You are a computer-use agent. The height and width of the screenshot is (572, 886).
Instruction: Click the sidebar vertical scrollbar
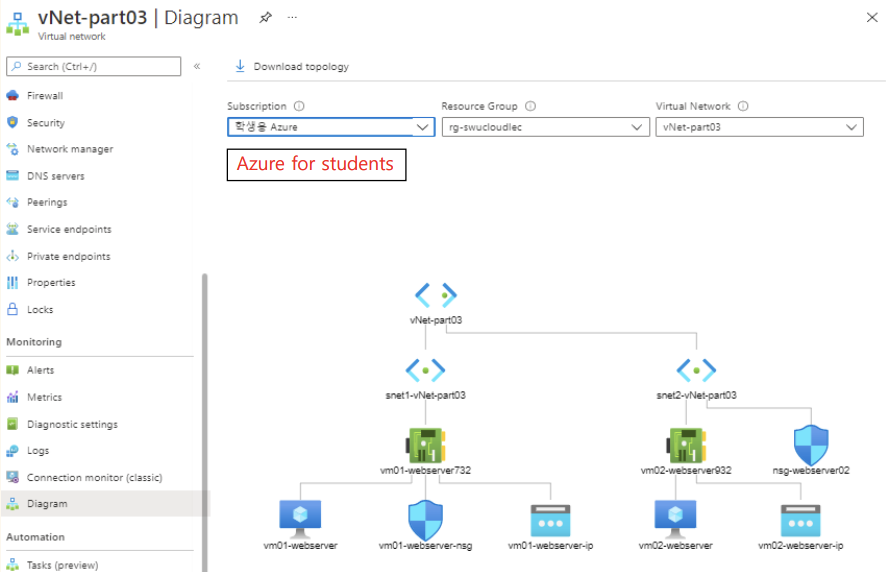[x=205, y=423]
